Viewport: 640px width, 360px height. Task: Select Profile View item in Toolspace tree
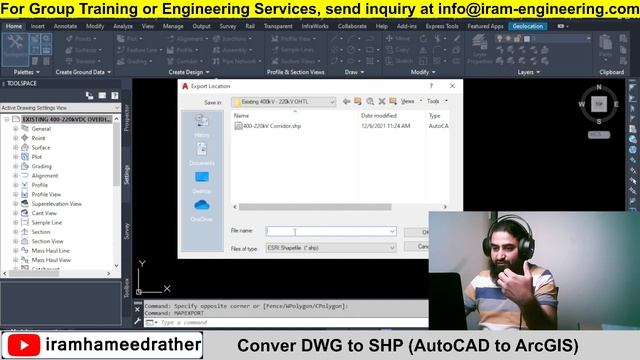pyautogui.click(x=46, y=194)
